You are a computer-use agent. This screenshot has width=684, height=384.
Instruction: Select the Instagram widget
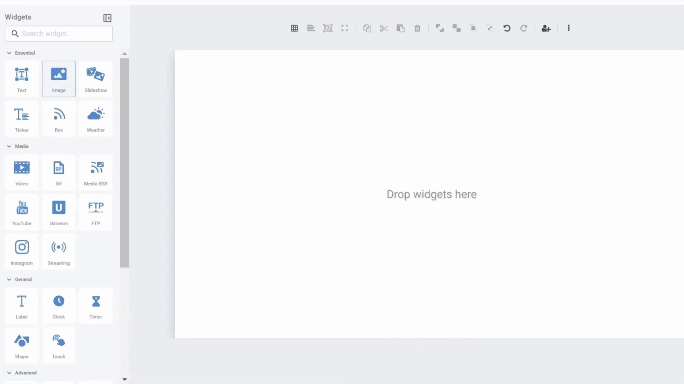(22, 252)
